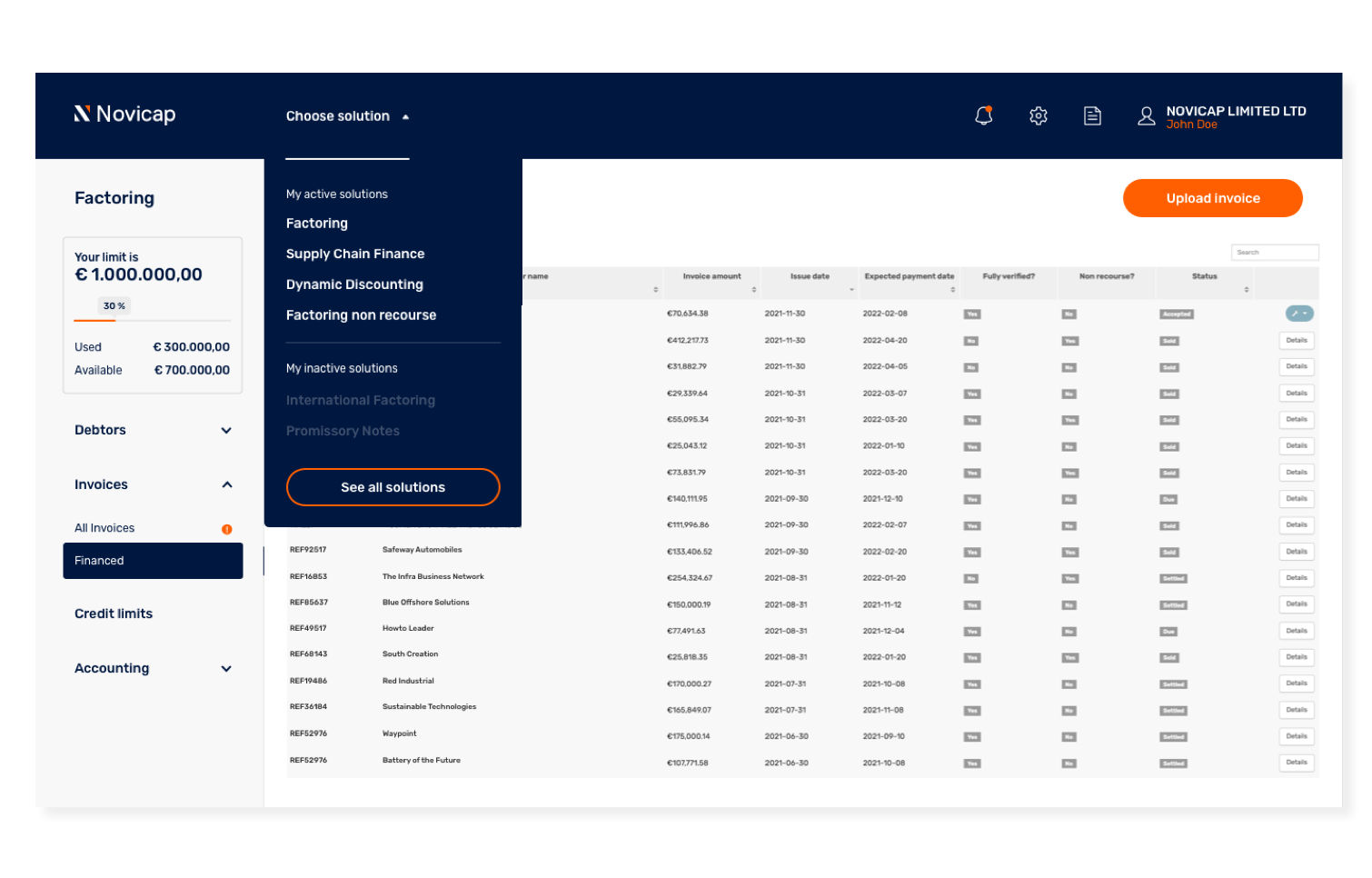Click reference REF92517
Viewport: 1372px width, 878px height.
click(x=308, y=550)
